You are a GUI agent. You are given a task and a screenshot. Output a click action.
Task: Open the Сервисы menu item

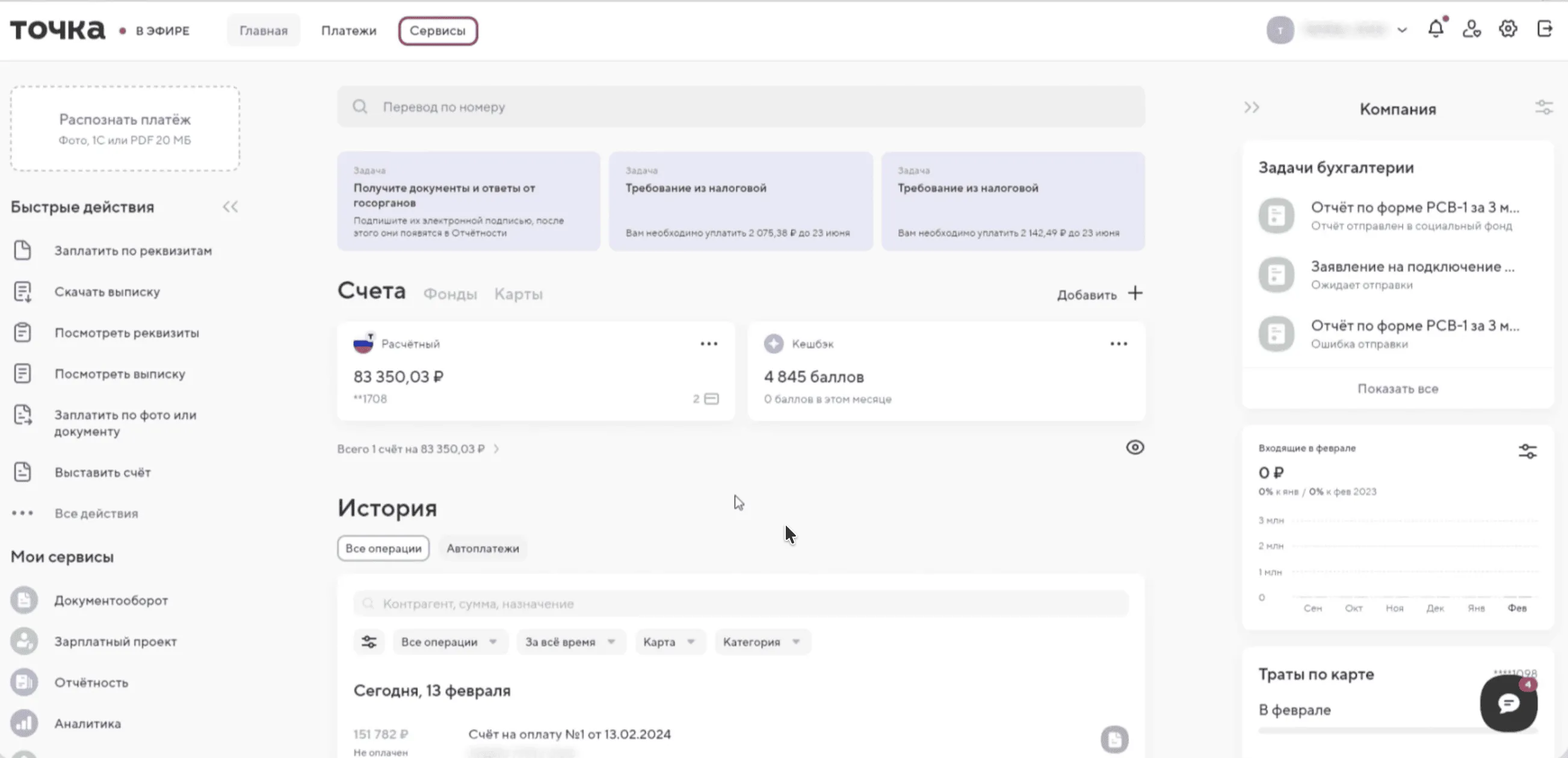[x=437, y=31]
